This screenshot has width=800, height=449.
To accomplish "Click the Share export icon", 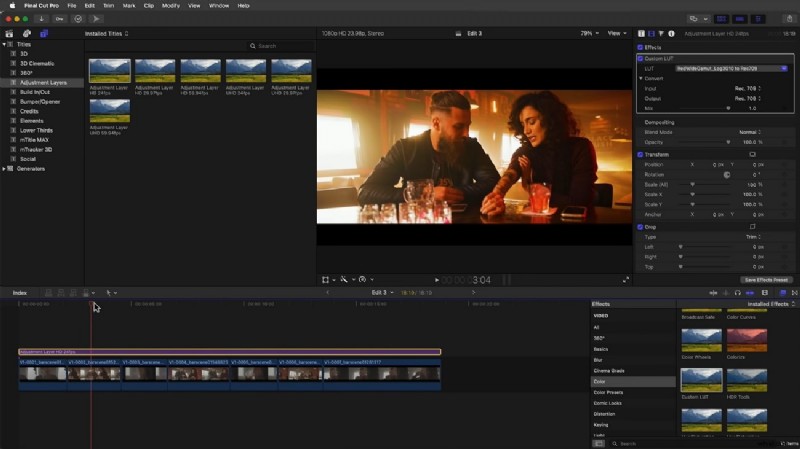I will [x=789, y=19].
